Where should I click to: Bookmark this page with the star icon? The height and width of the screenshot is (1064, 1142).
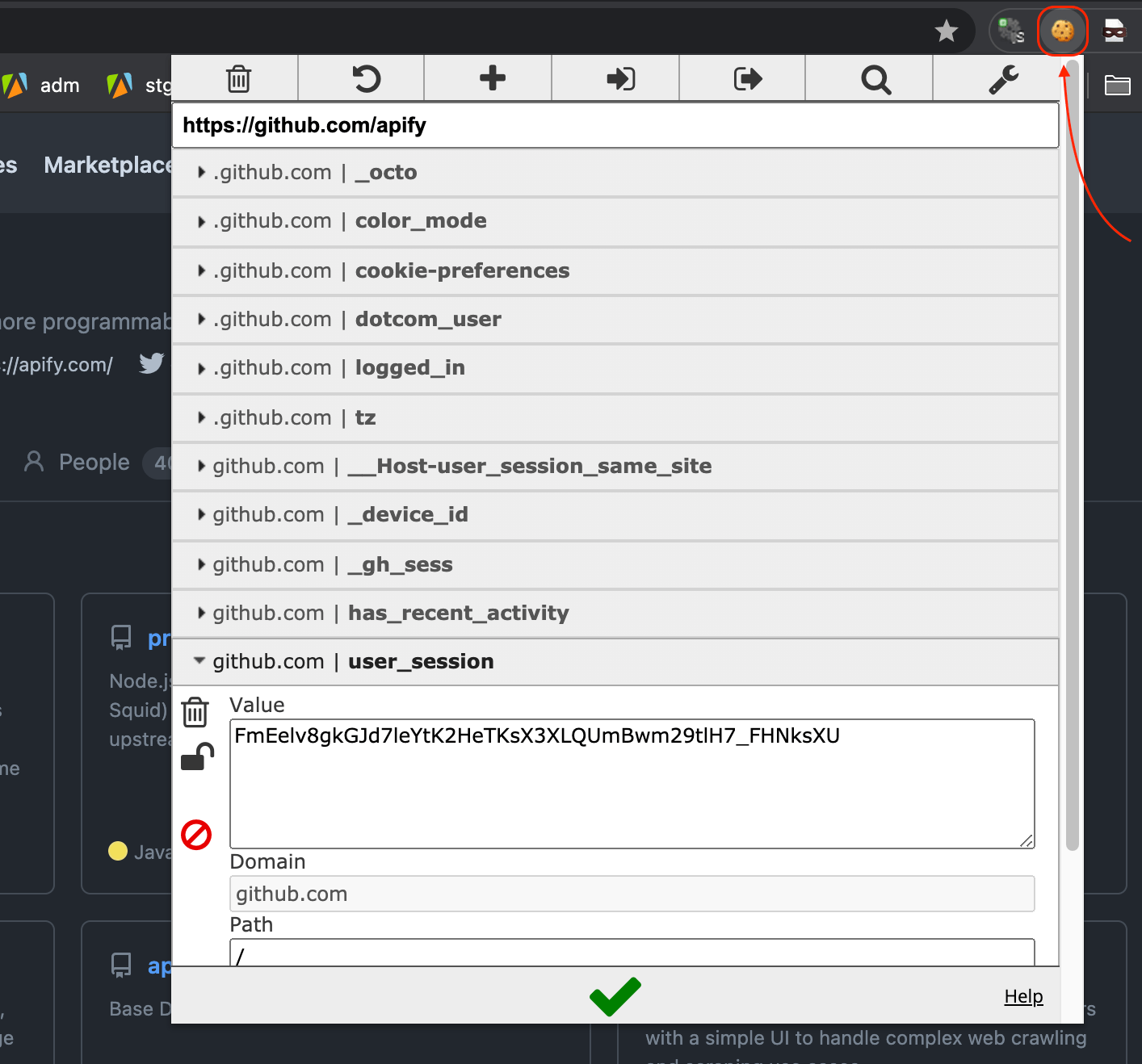(946, 31)
